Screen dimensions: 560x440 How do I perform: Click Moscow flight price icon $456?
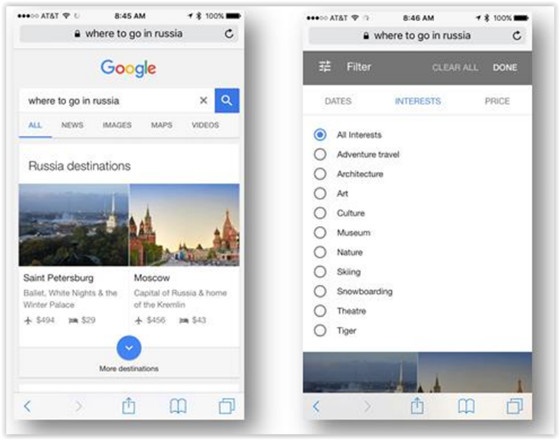coord(139,320)
